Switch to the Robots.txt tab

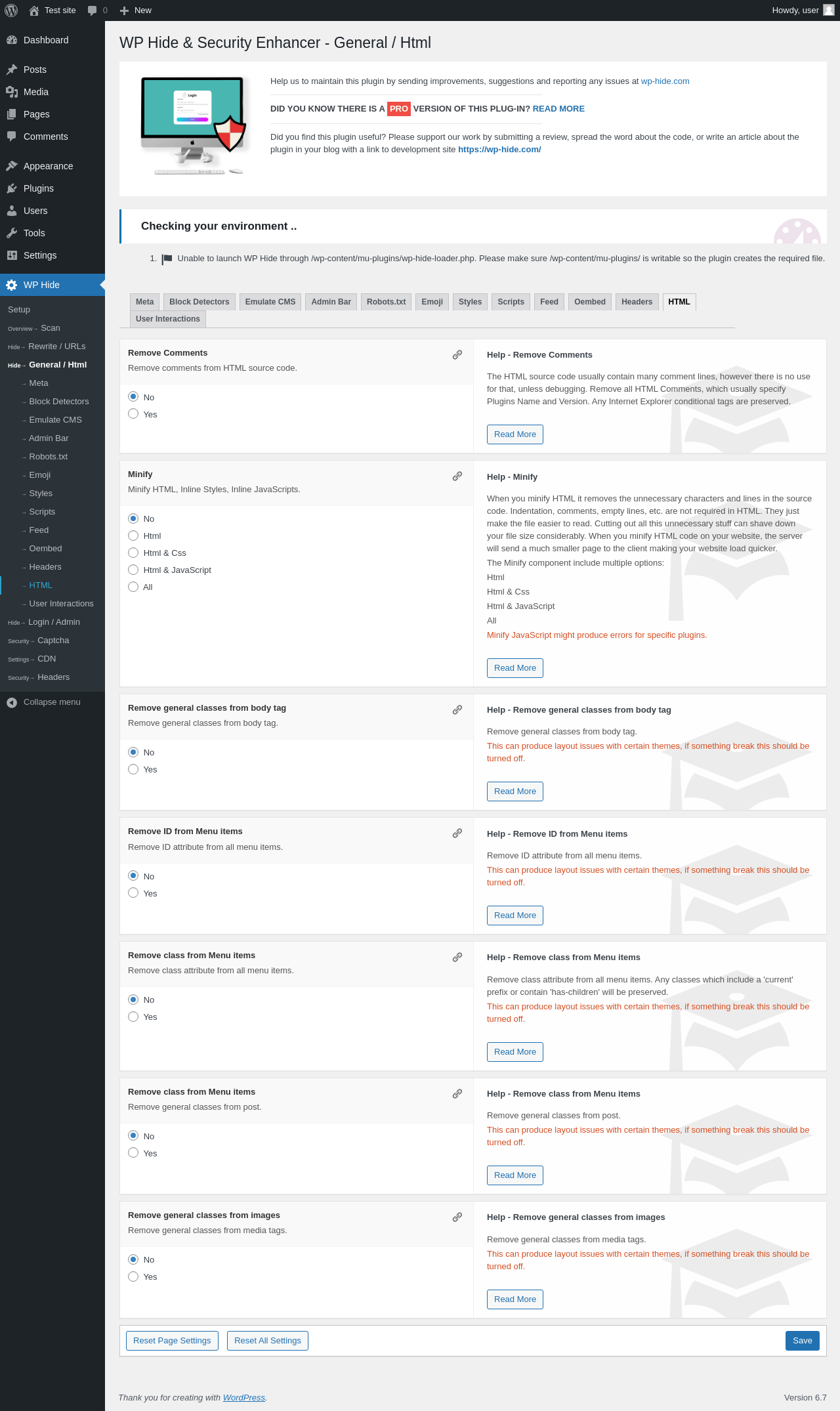pyautogui.click(x=387, y=302)
